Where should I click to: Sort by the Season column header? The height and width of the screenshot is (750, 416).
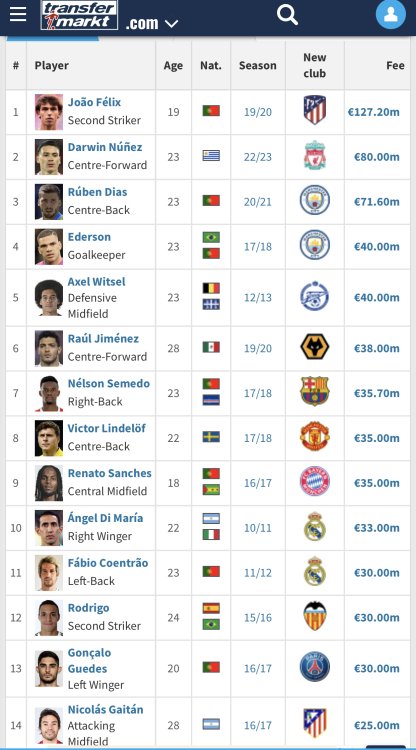(x=258, y=66)
